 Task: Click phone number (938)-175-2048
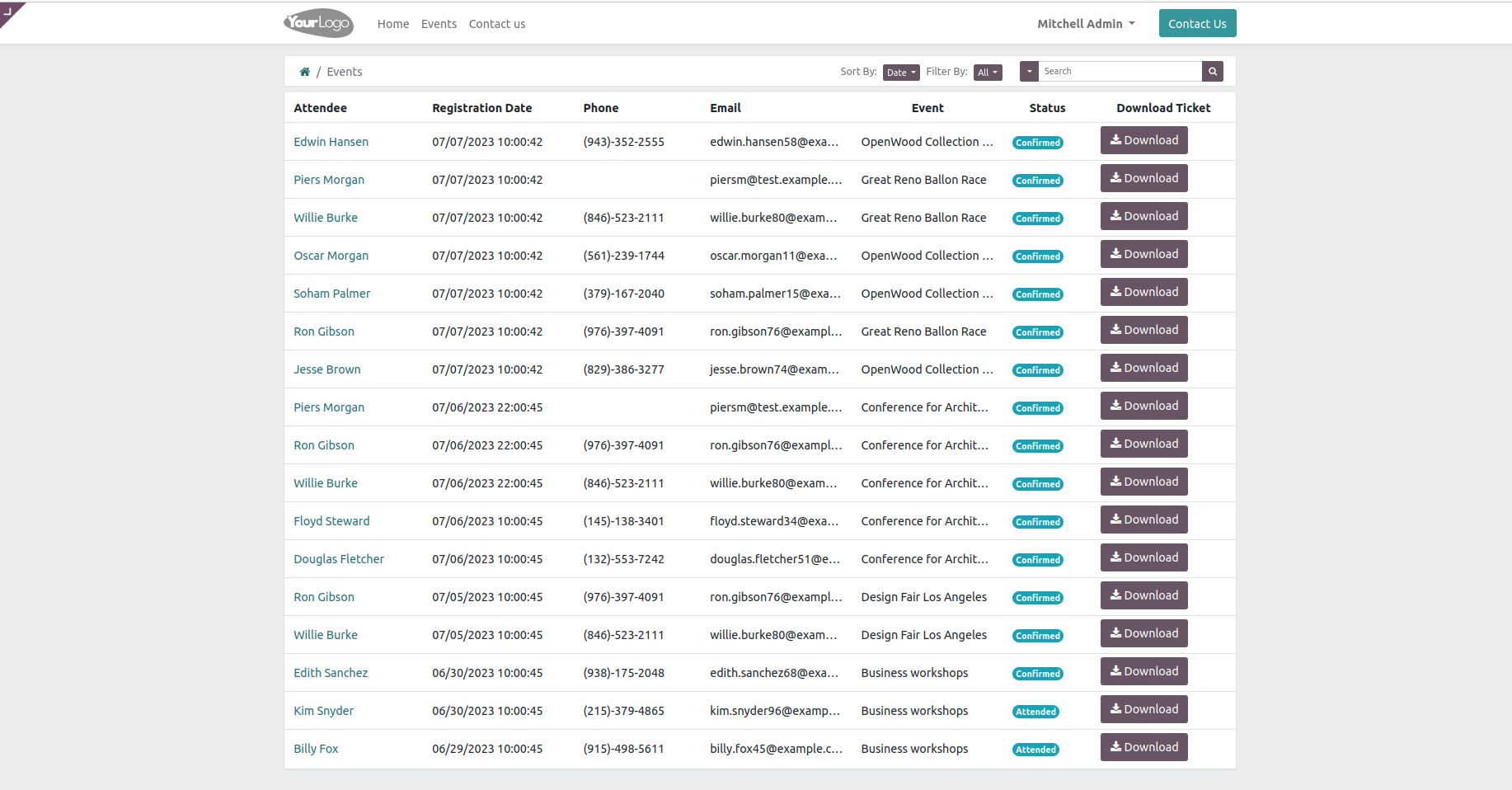tap(623, 673)
